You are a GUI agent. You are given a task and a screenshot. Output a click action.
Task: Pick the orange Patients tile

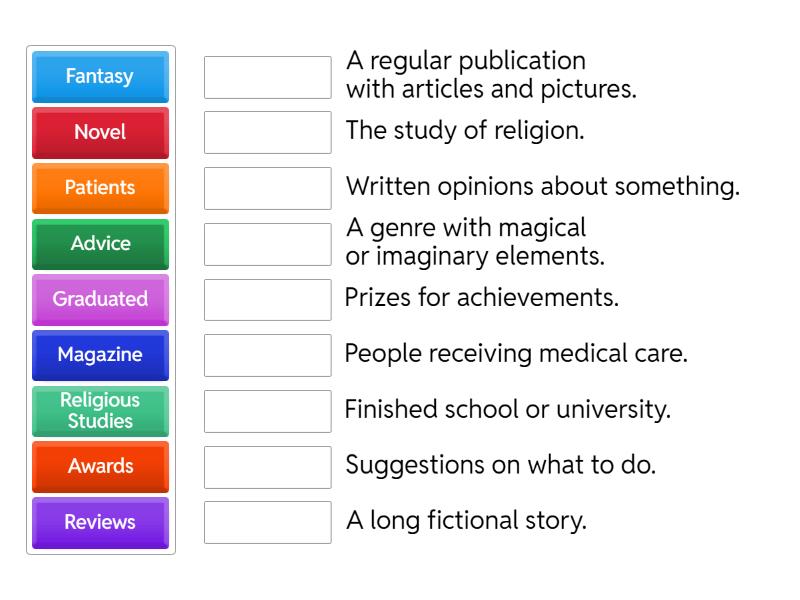pyautogui.click(x=100, y=188)
